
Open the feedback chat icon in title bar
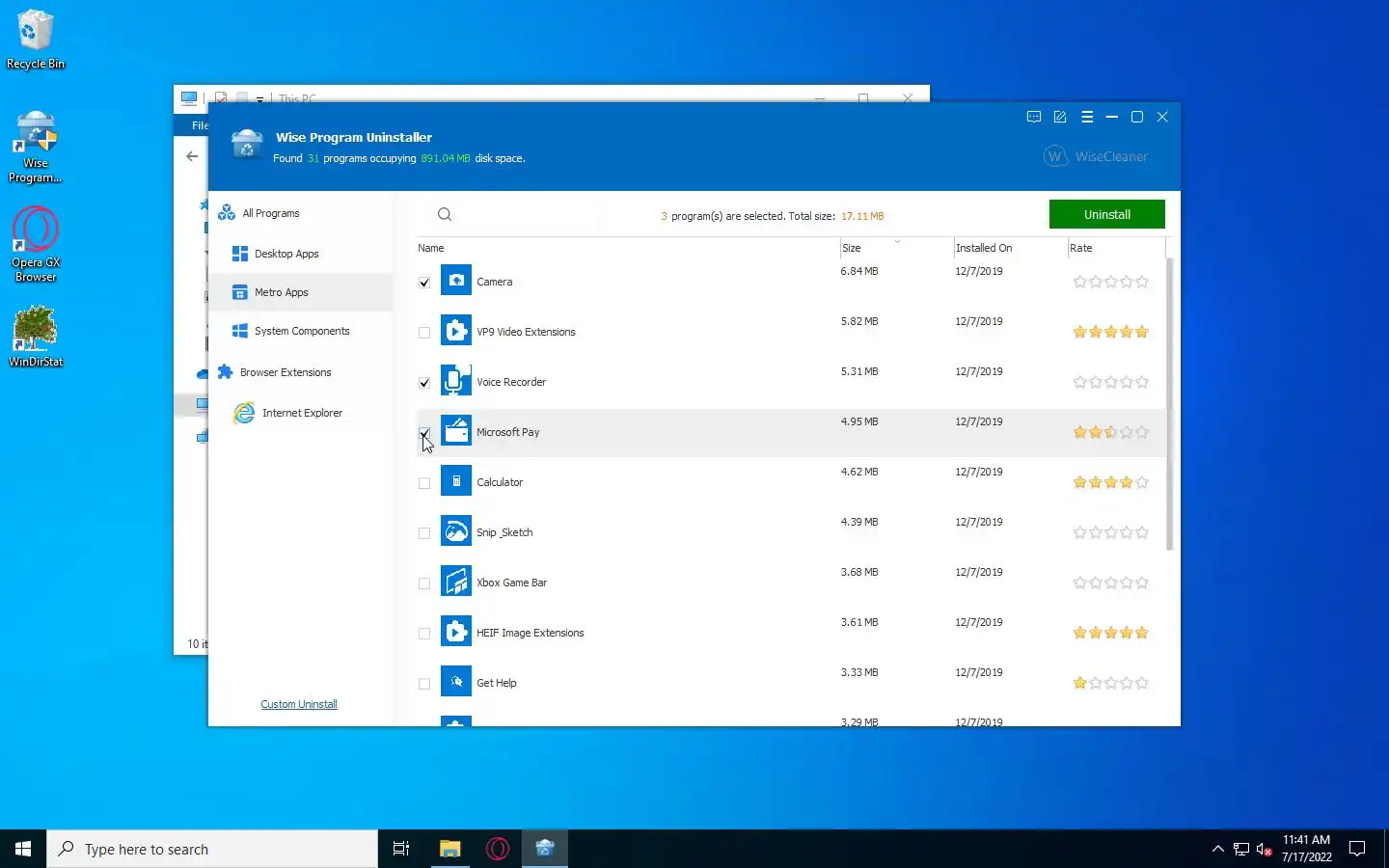(1034, 117)
